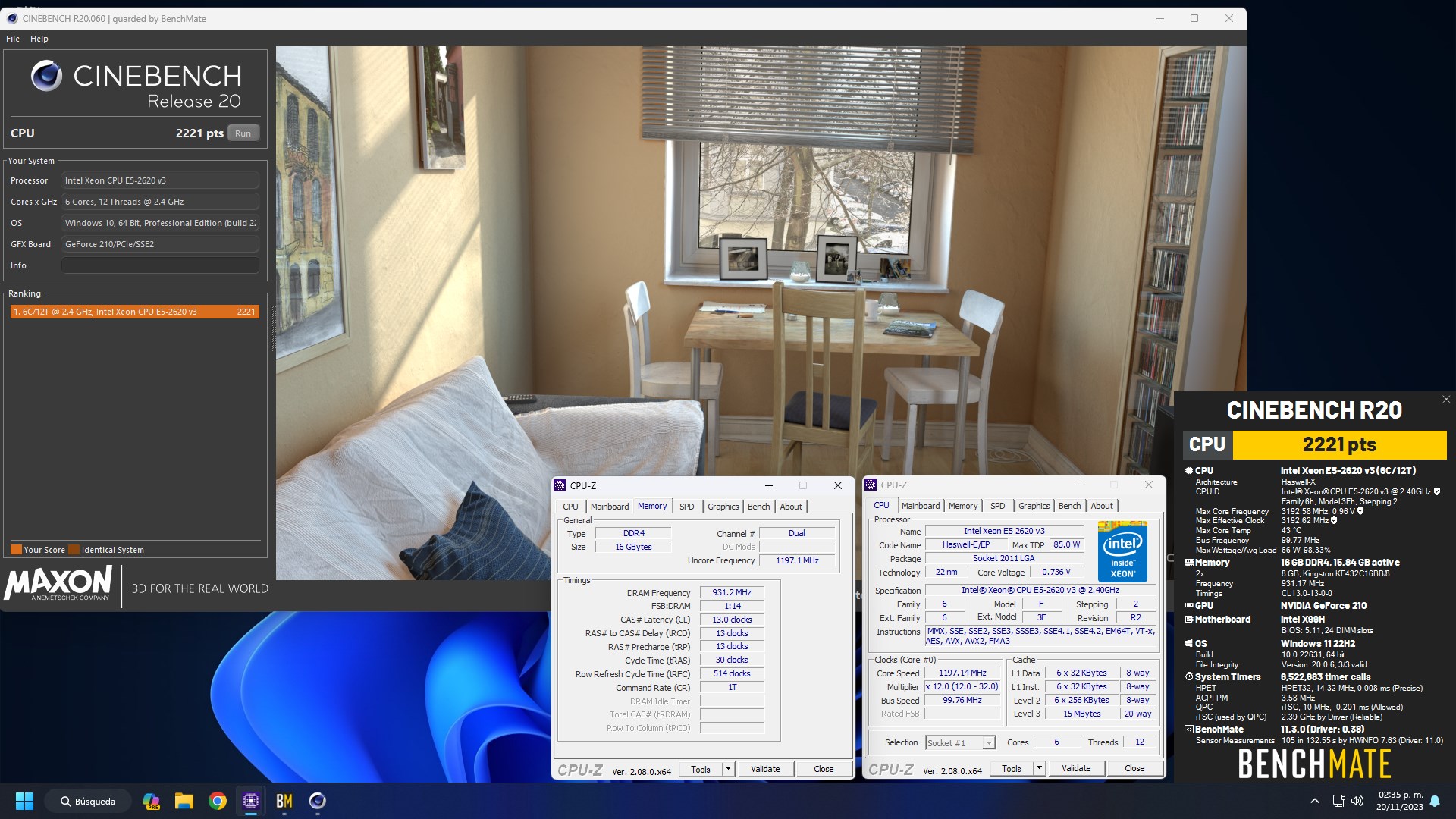This screenshot has width=1456, height=819.
Task: Click the BenchMate version row icon
Action: [1189, 730]
